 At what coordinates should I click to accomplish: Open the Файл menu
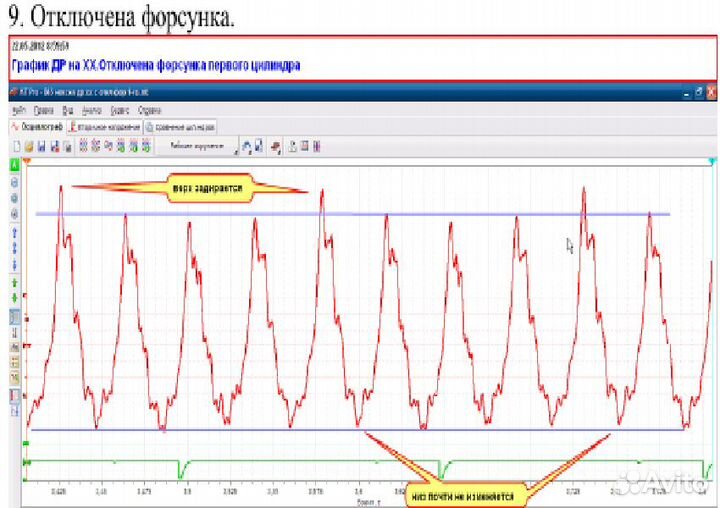coord(19,111)
